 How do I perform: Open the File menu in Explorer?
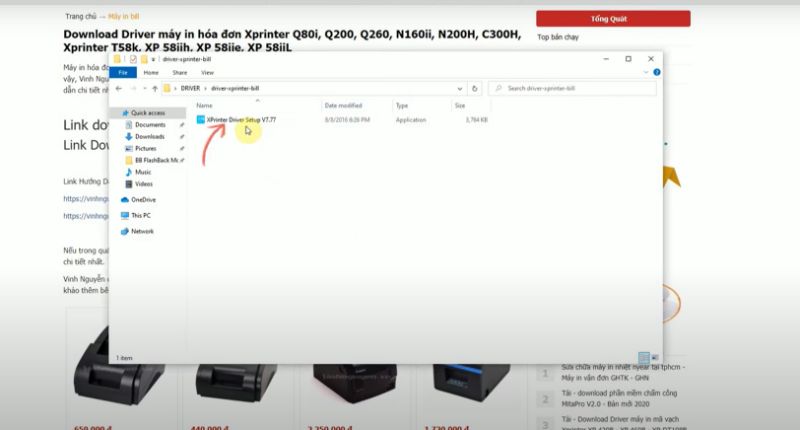(x=122, y=72)
